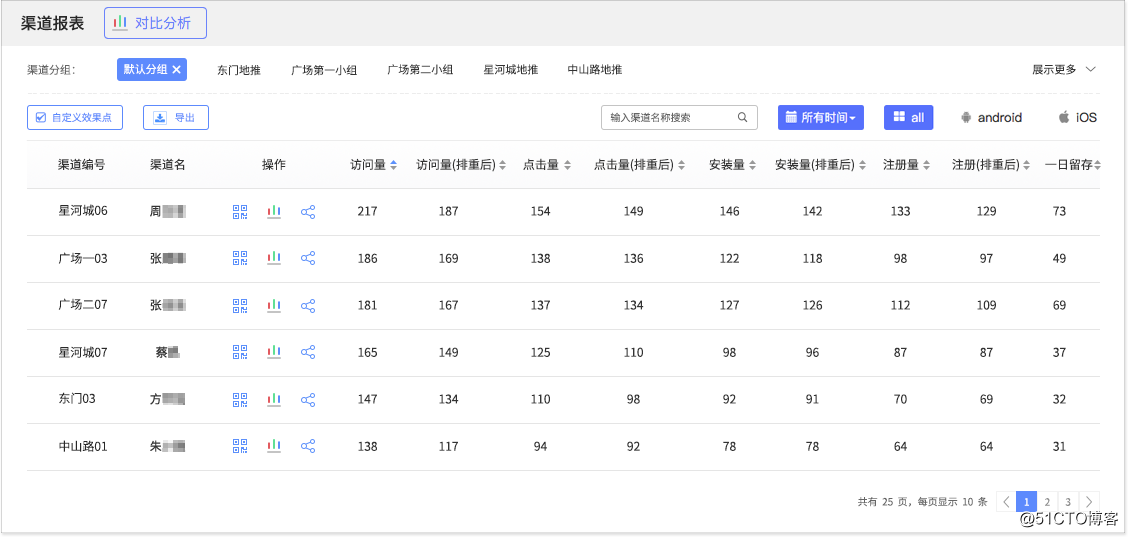Open QR code for 东门03 row
This screenshot has height=537, width=1128.
tap(240, 400)
